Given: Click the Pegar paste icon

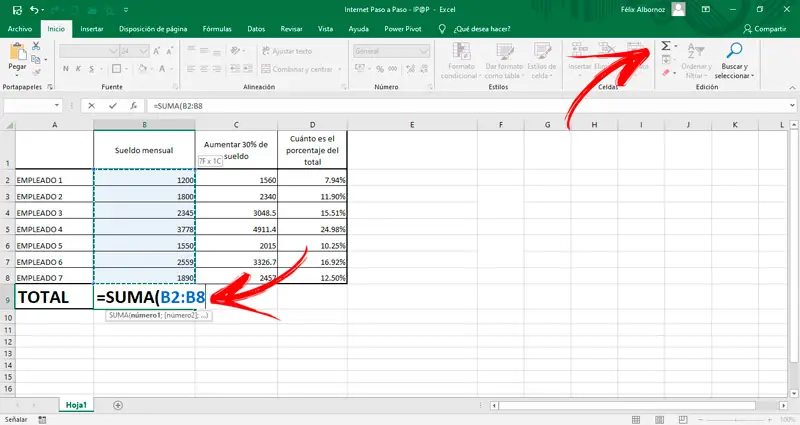Looking at the screenshot, I should (17, 54).
